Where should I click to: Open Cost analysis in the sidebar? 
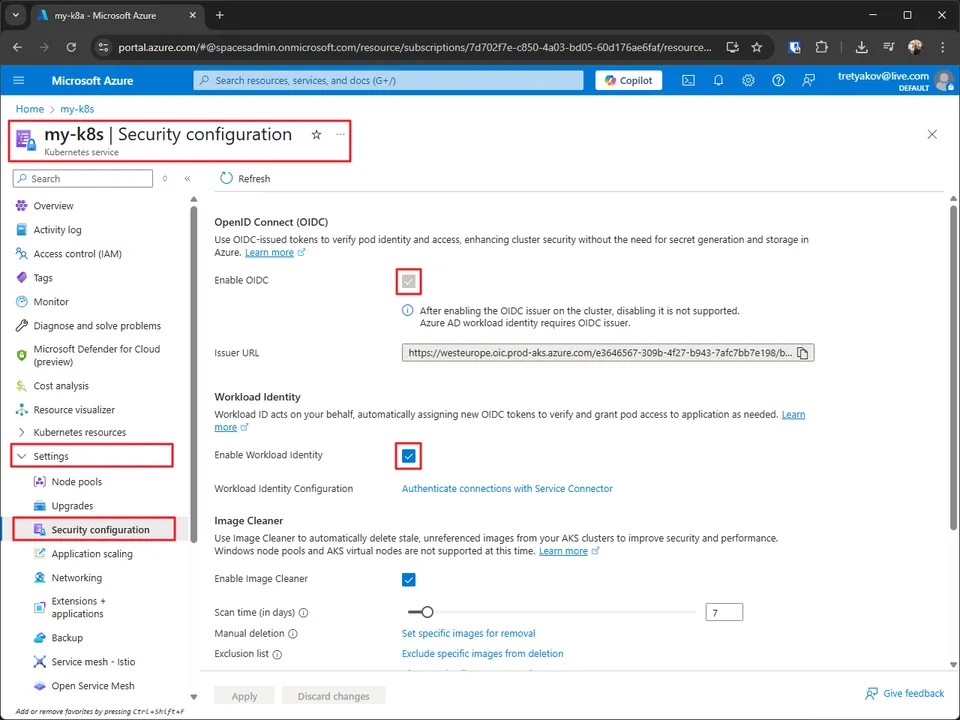click(x=61, y=386)
